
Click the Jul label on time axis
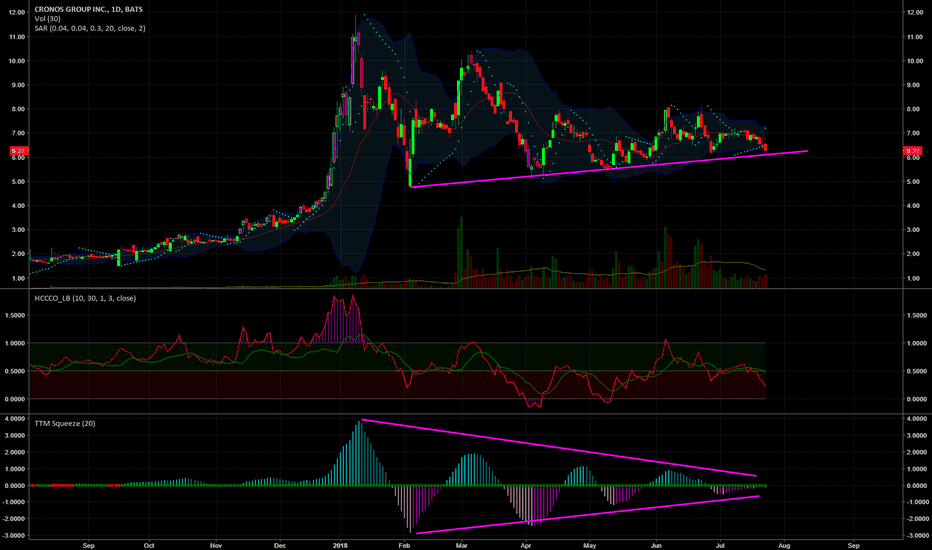720,545
